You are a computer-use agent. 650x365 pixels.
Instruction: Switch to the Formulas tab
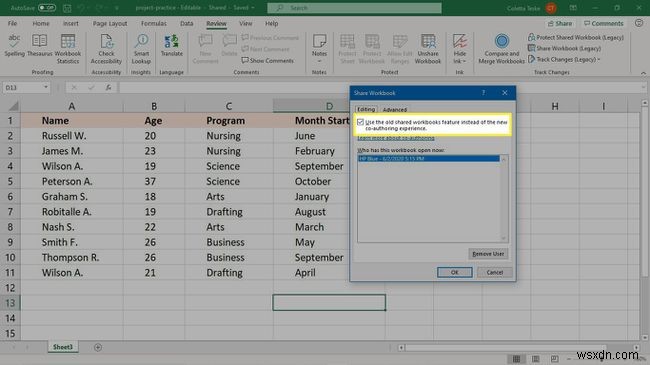pyautogui.click(x=153, y=24)
